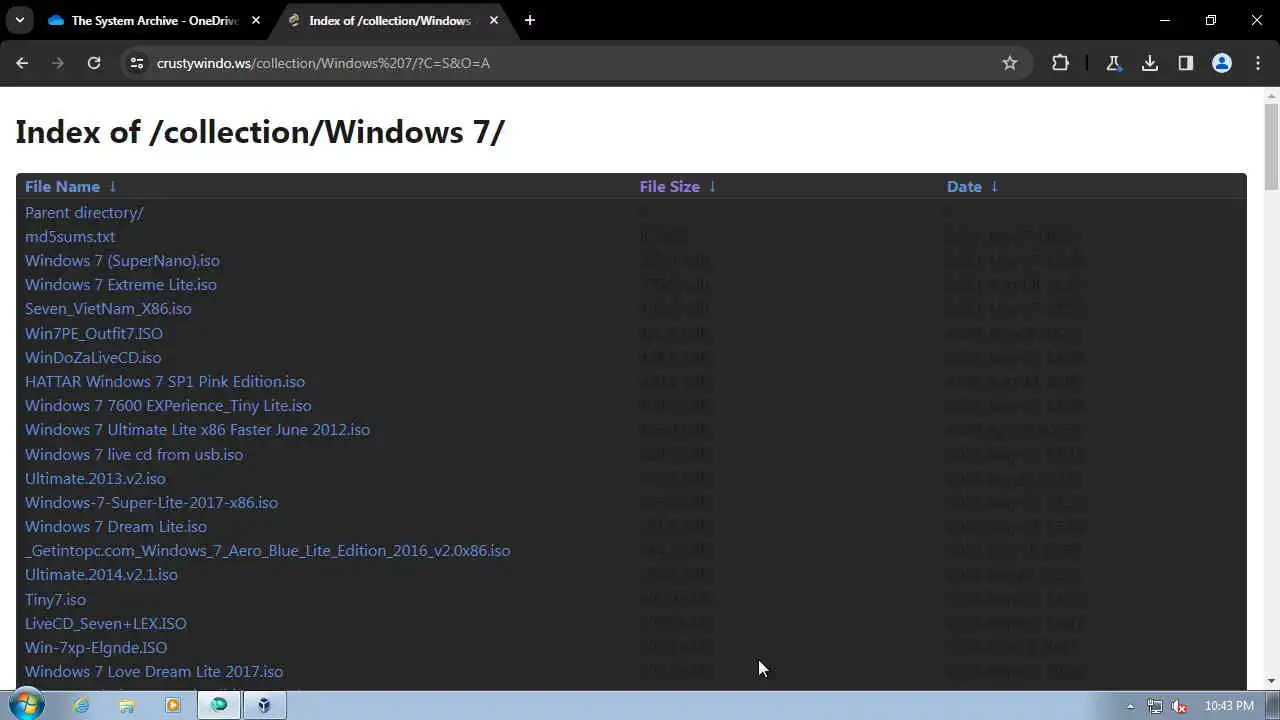Bookmark this page with the star icon

pyautogui.click(x=1010, y=63)
